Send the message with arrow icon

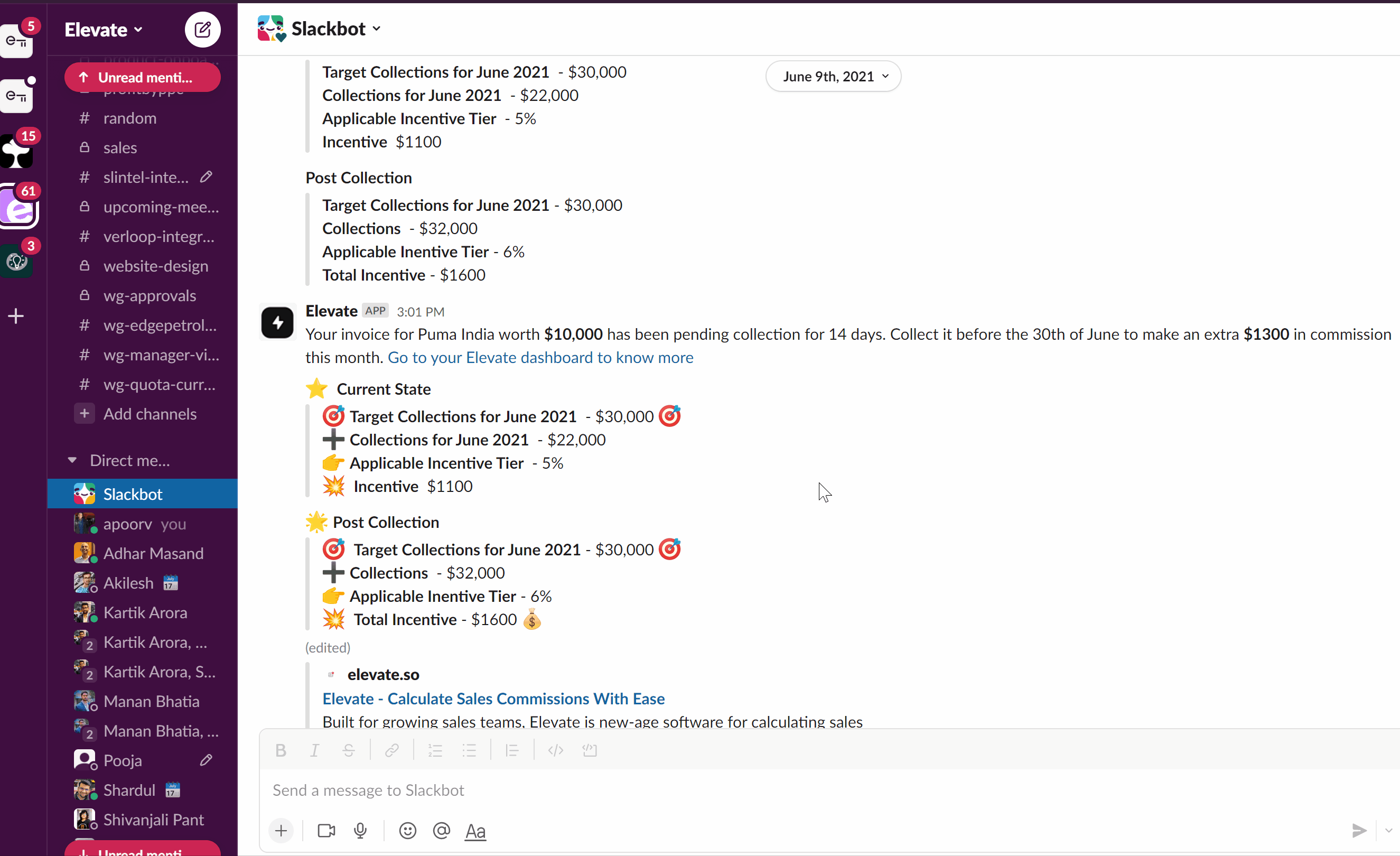click(x=1359, y=831)
